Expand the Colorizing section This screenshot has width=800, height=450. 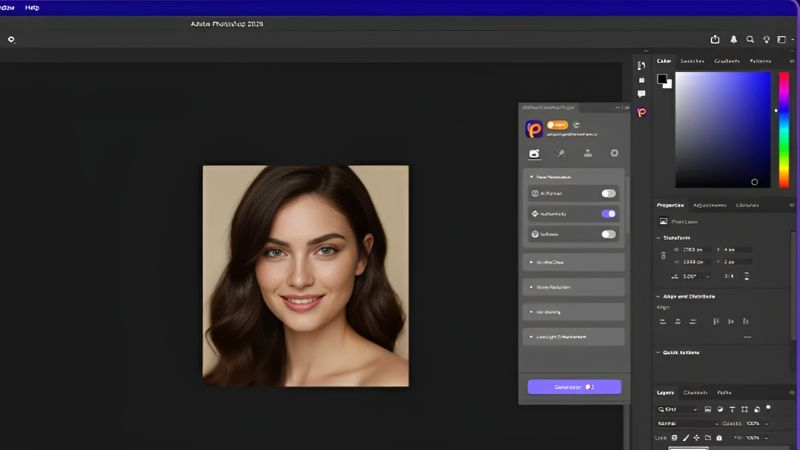point(573,312)
